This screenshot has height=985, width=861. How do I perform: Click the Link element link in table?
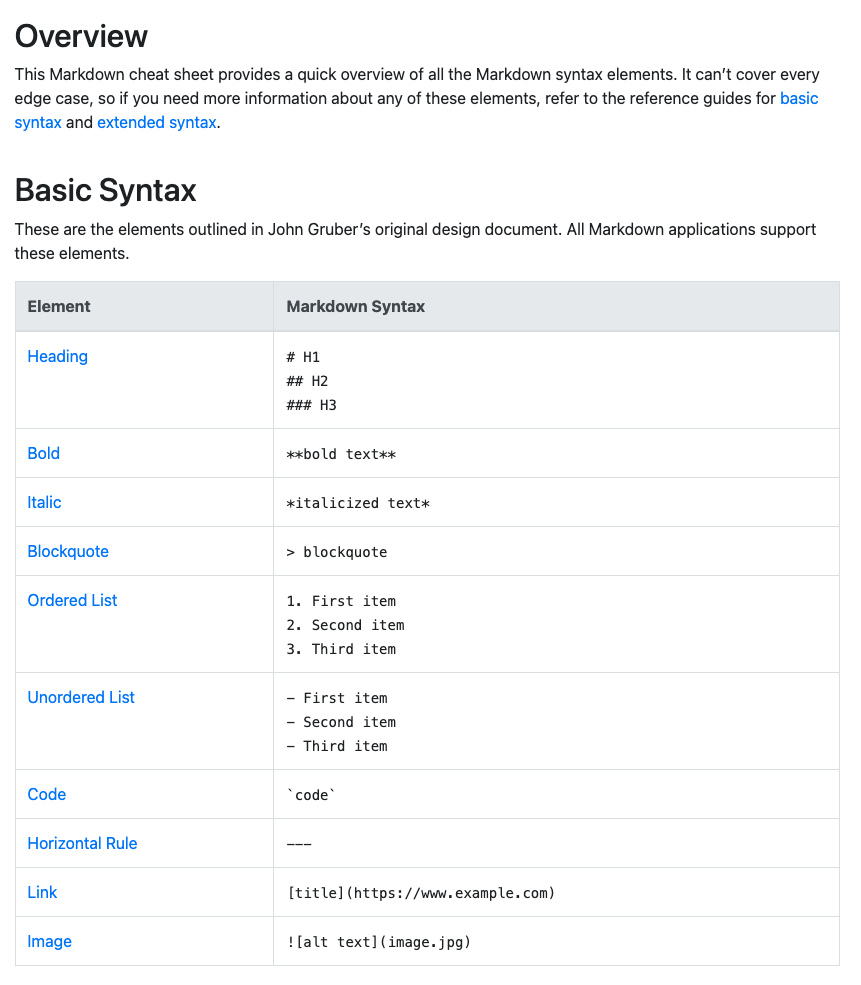tap(43, 893)
